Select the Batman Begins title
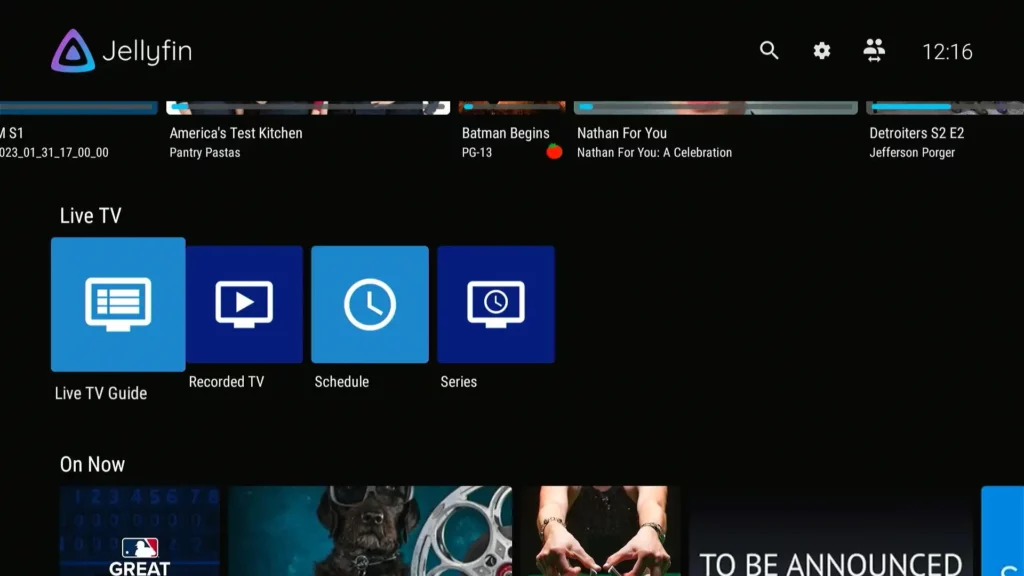The height and width of the screenshot is (576, 1024). point(505,133)
